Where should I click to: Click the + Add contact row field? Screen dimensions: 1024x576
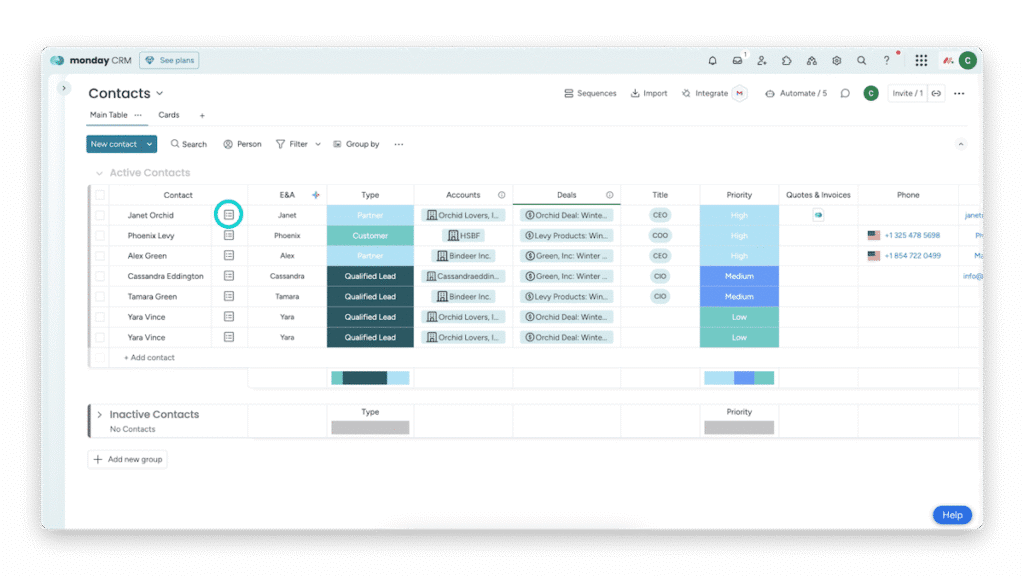click(150, 358)
